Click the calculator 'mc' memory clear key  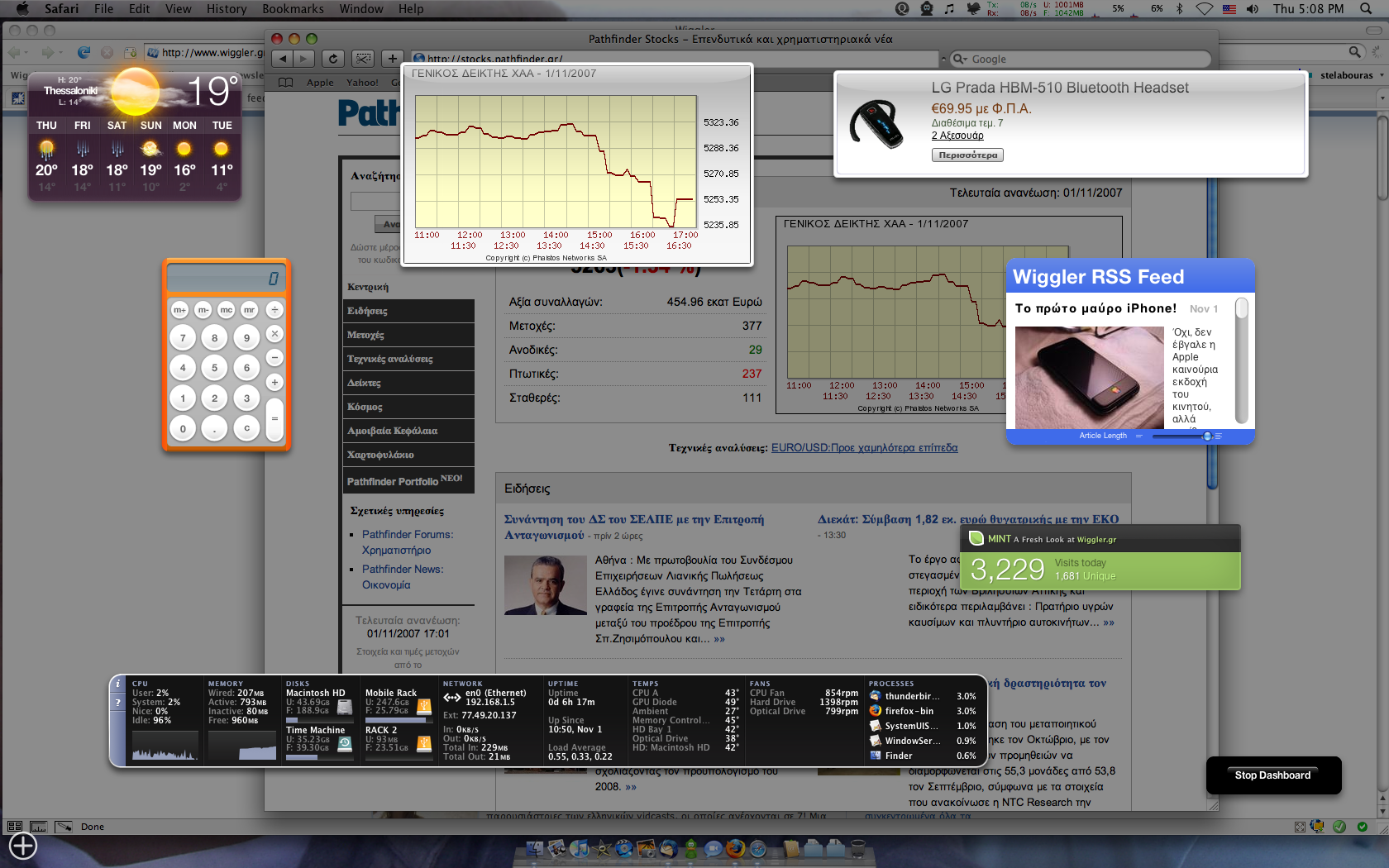point(226,310)
